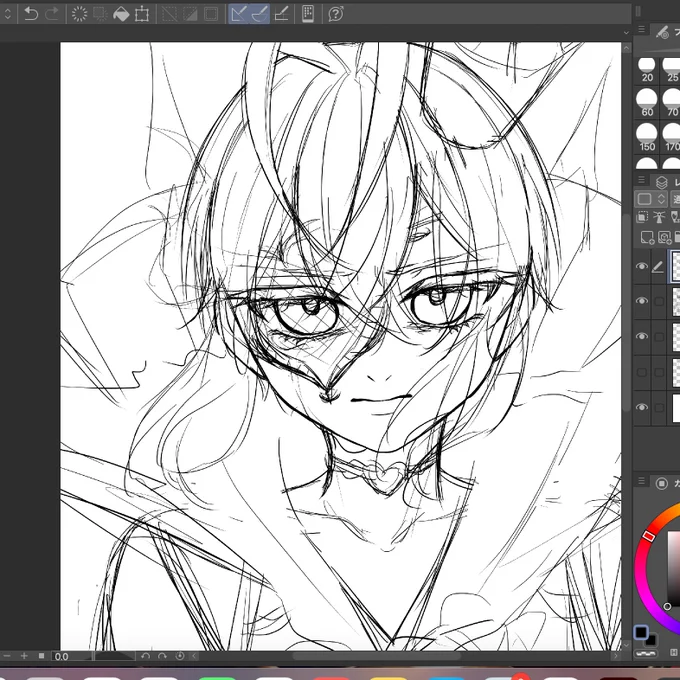The image size is (680, 680).
Task: Click the command bar up-down stepper
Action: [7, 14]
